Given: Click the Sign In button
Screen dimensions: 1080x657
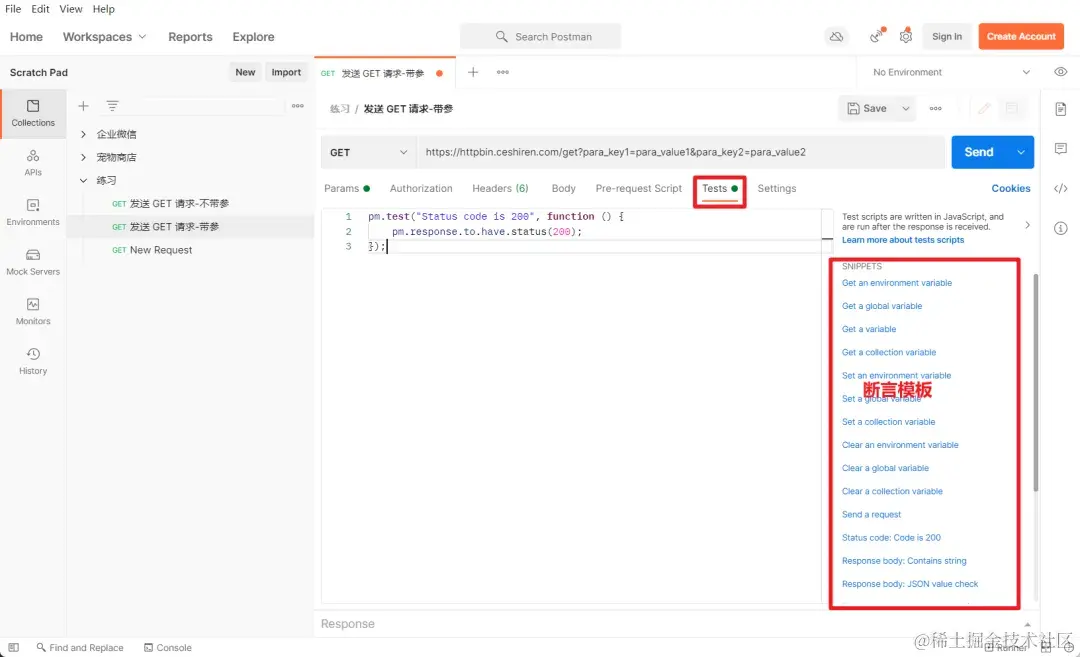Looking at the screenshot, I should click(947, 36).
